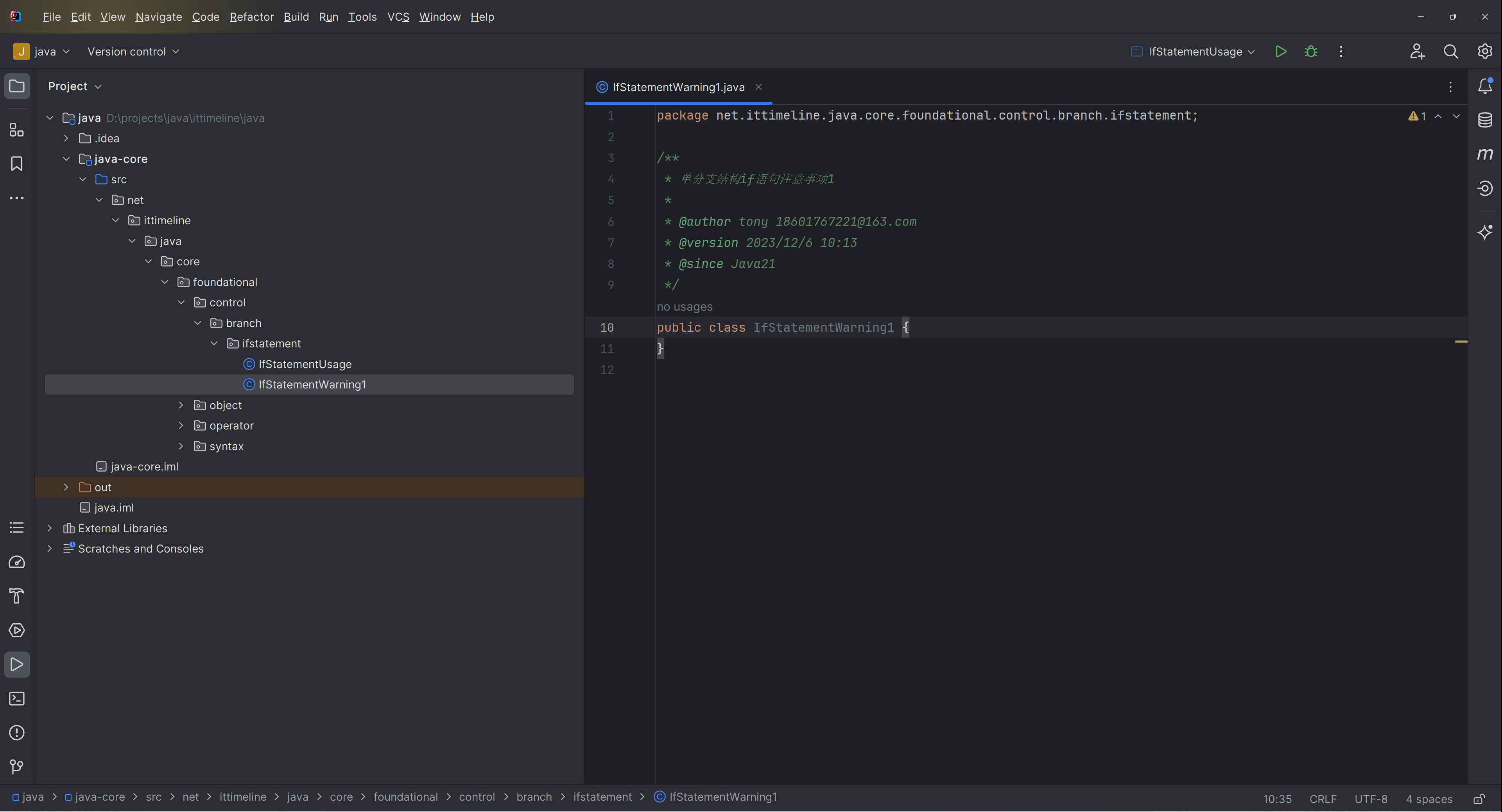Collapse the src folder
Viewport: 1502px width, 812px height.
(x=82, y=179)
